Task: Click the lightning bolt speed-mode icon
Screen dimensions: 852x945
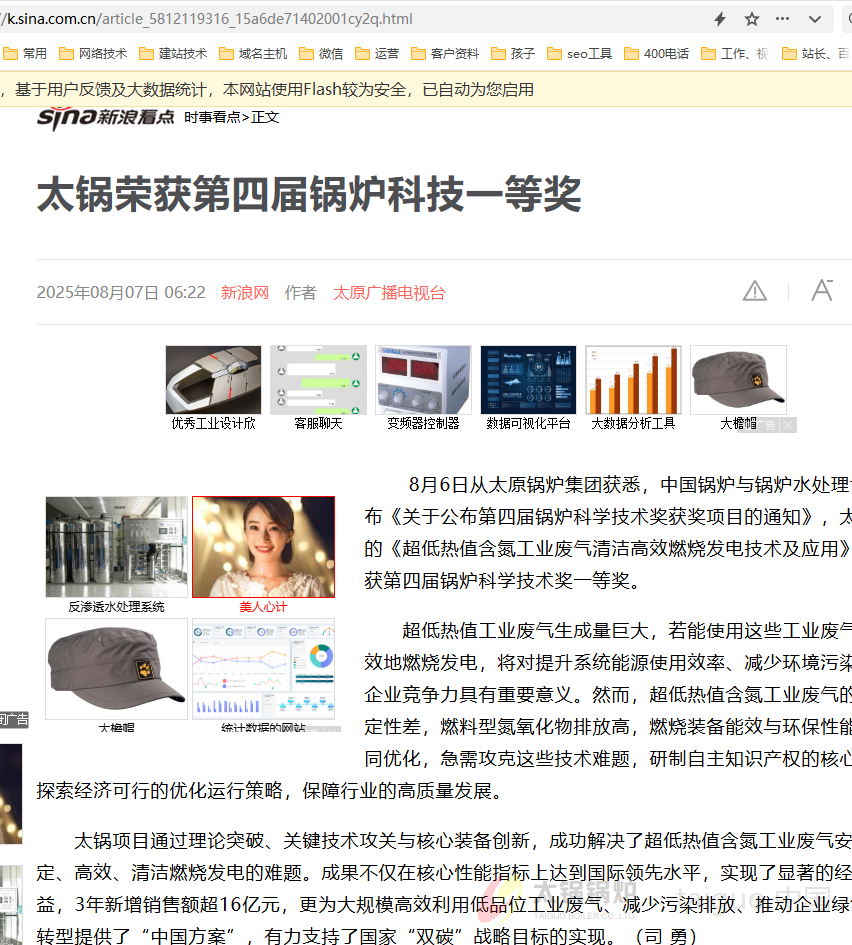Action: [720, 19]
